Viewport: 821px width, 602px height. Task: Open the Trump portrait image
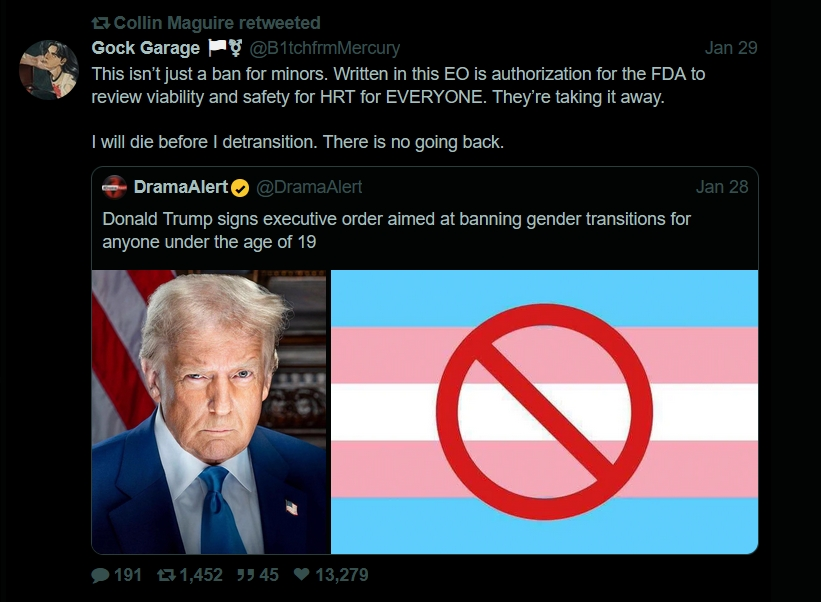tap(209, 412)
